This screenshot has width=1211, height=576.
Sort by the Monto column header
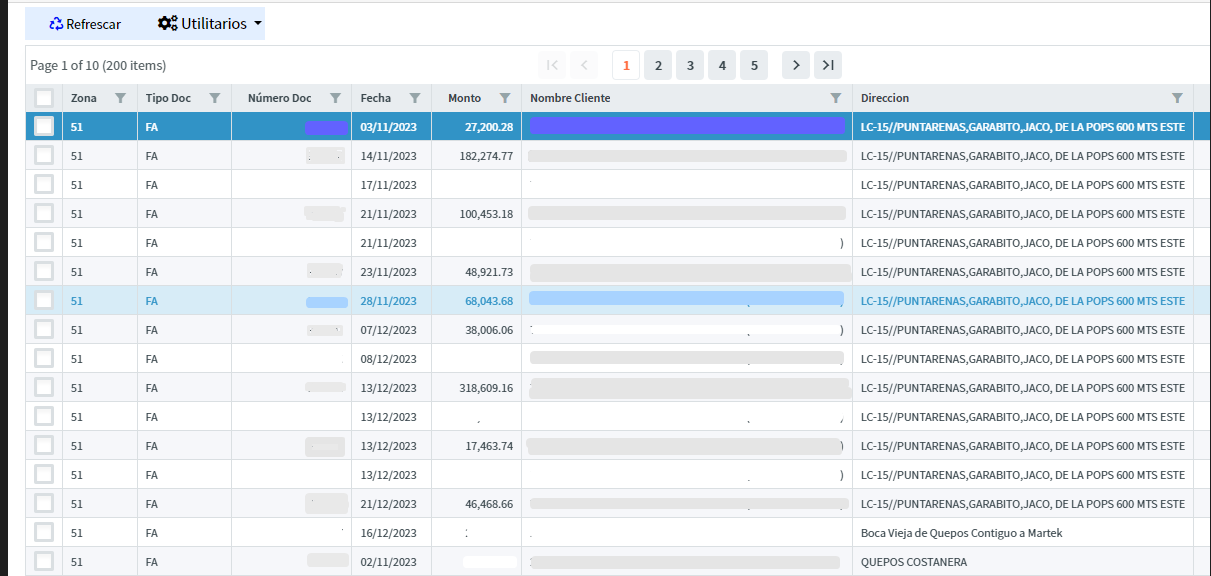point(465,98)
